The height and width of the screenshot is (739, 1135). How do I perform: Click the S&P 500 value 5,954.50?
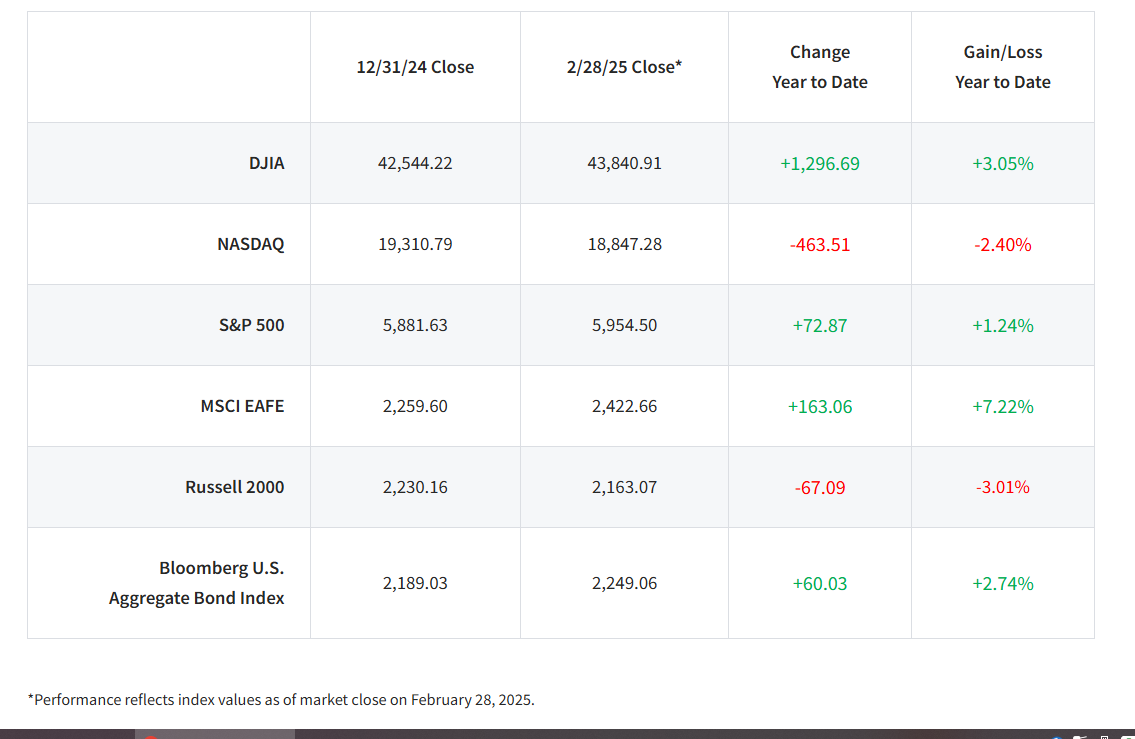tap(624, 325)
